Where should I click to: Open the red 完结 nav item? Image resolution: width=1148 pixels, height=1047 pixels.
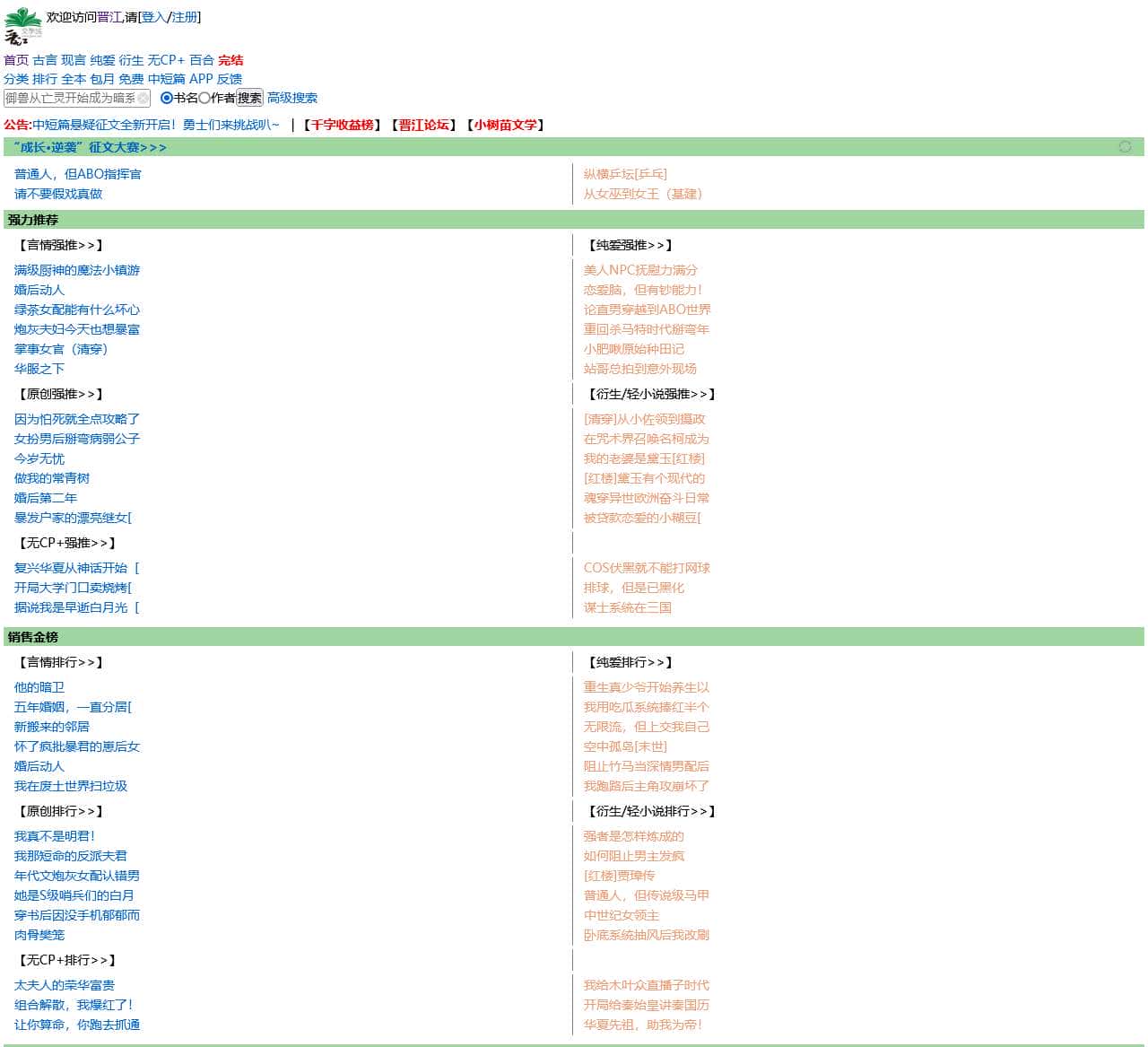click(230, 60)
